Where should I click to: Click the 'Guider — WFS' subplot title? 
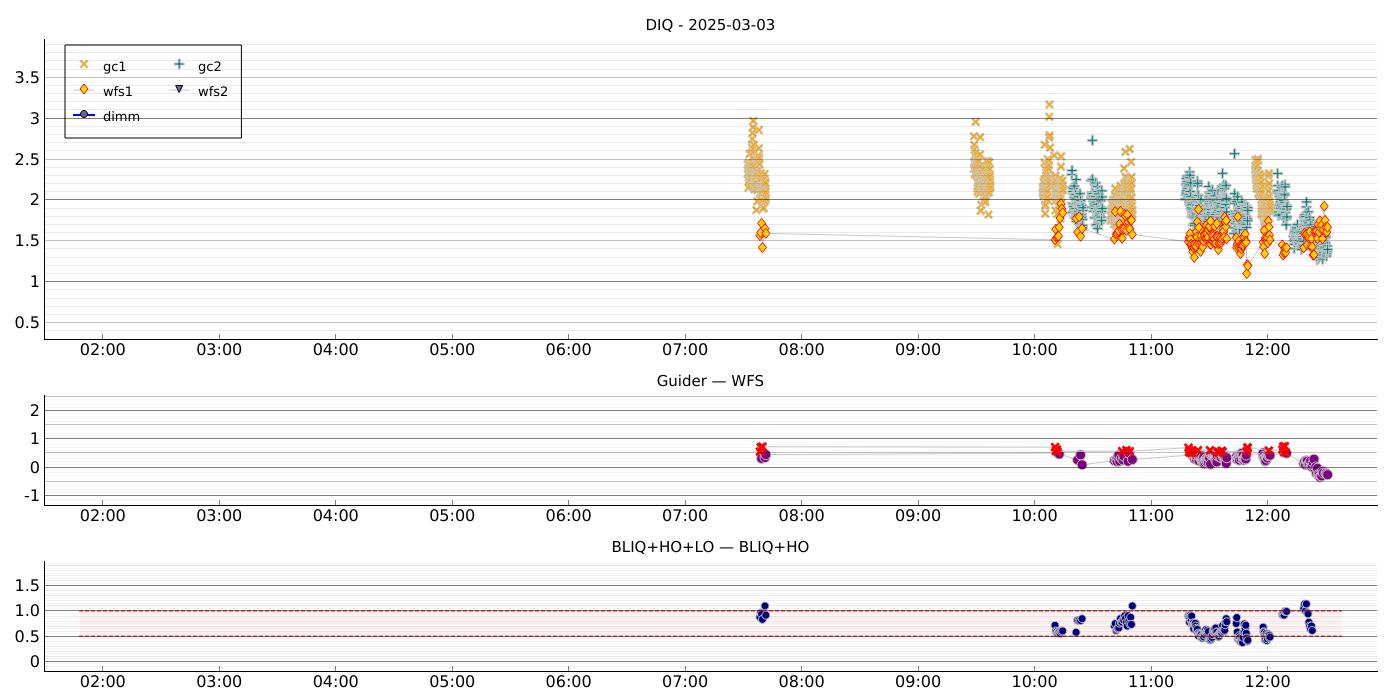tap(710, 381)
